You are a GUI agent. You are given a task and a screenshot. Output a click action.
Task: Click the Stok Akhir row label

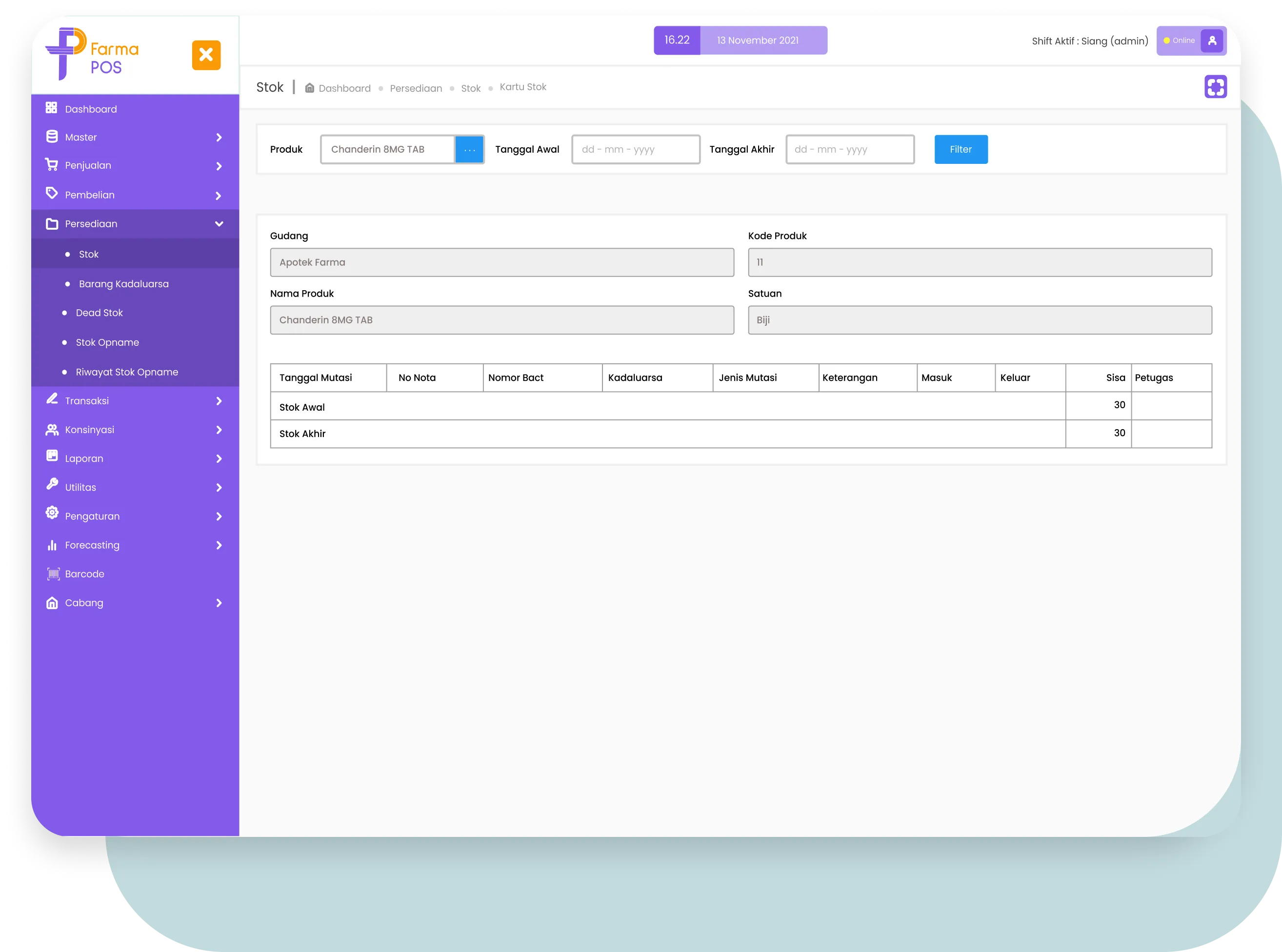pos(302,434)
